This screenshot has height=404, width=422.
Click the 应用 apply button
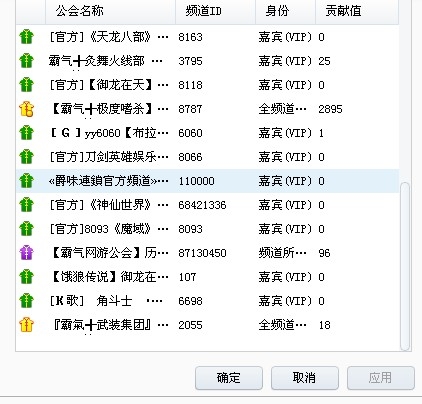(x=381, y=378)
